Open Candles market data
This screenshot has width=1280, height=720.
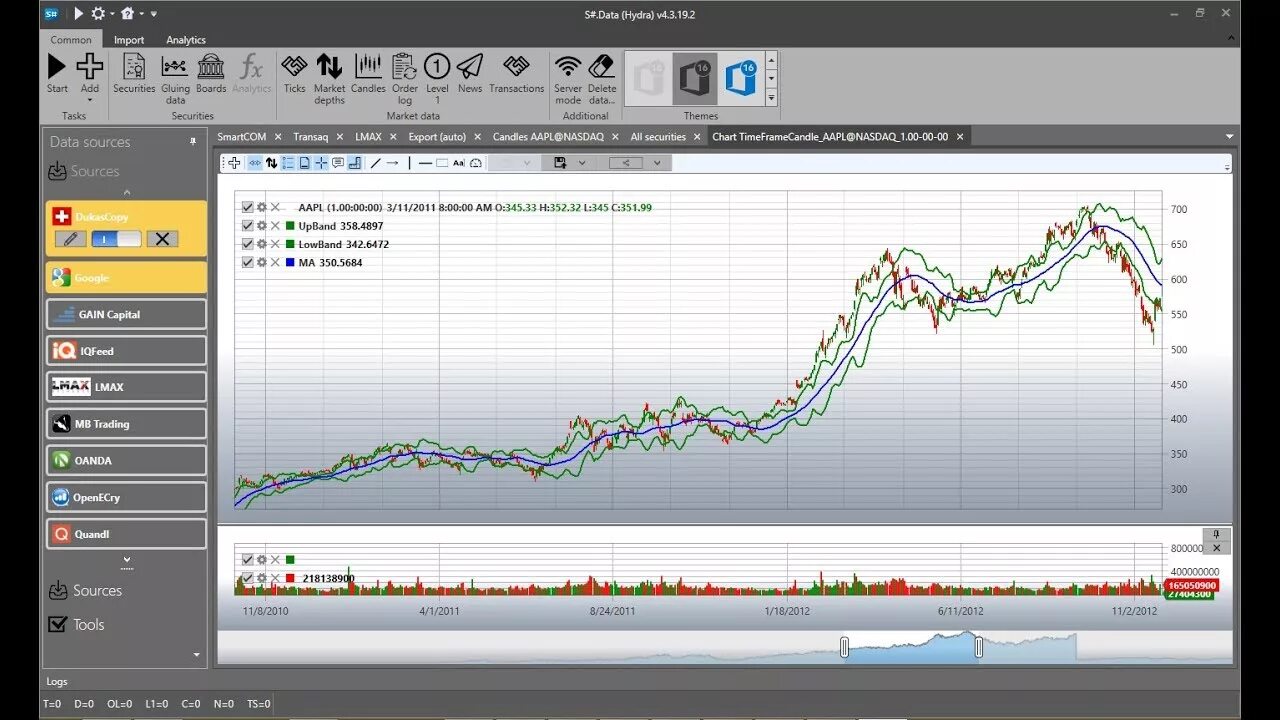(368, 73)
